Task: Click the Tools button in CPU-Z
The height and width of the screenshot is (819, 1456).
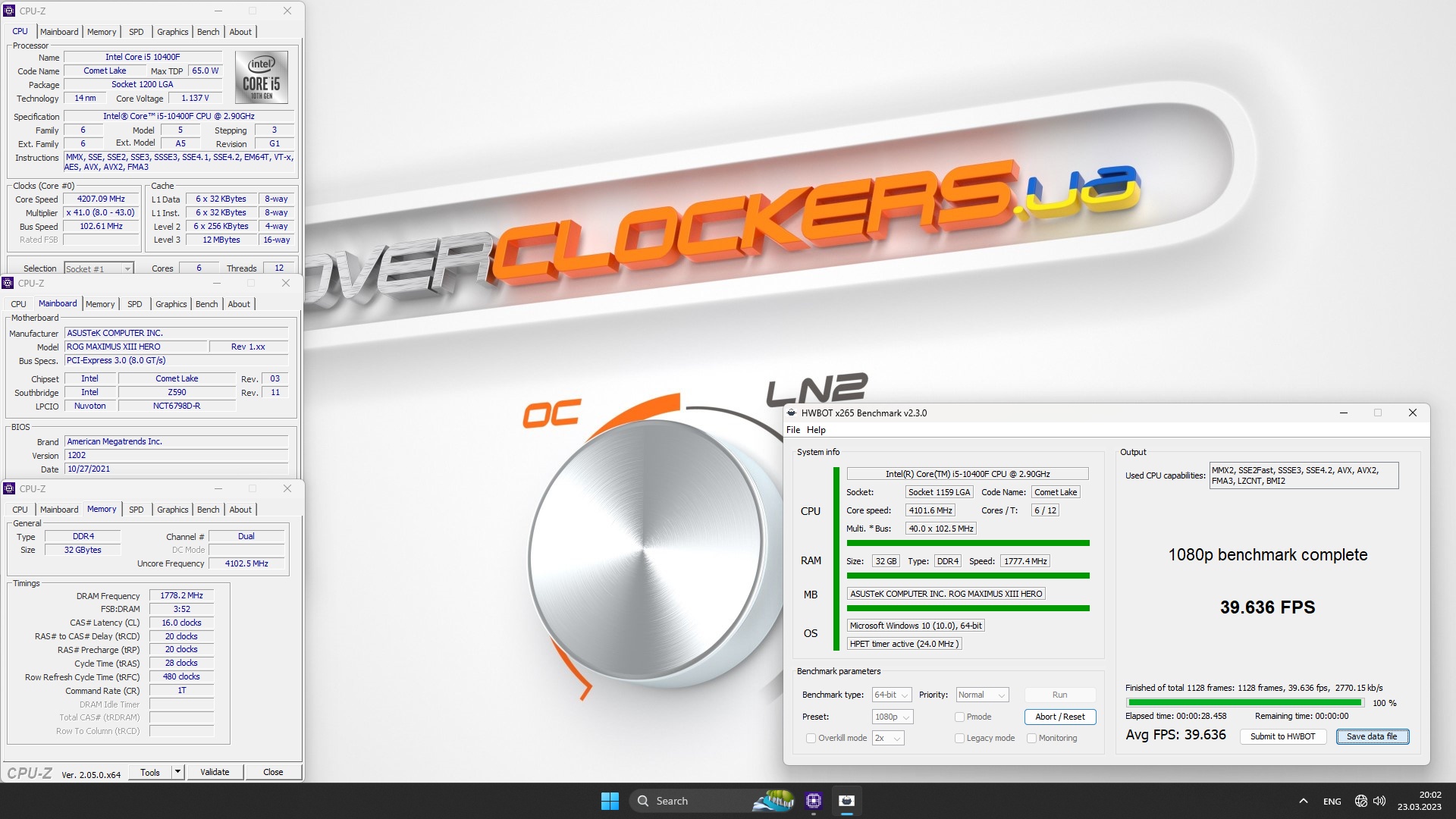Action: (x=150, y=772)
